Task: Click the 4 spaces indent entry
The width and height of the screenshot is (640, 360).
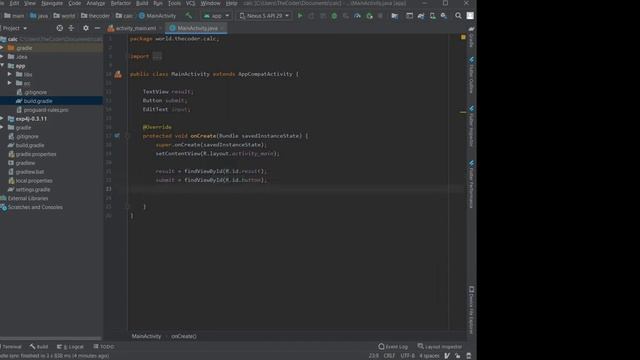Action: [429, 356]
